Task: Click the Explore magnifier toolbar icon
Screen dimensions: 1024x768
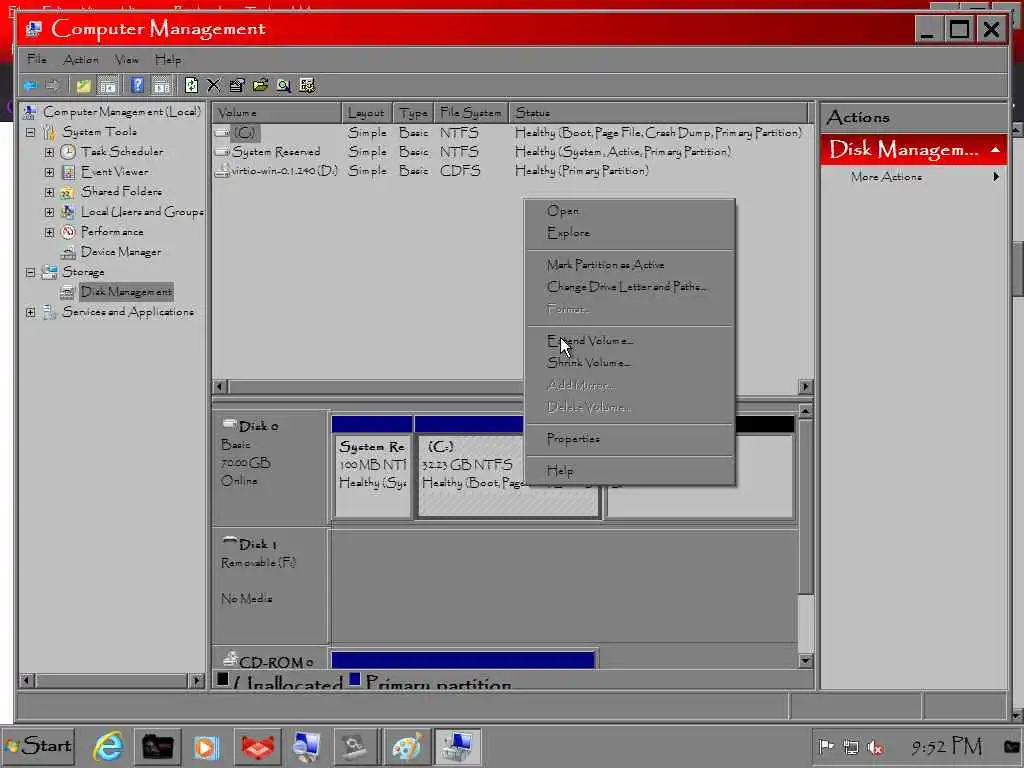Action: 283,86
